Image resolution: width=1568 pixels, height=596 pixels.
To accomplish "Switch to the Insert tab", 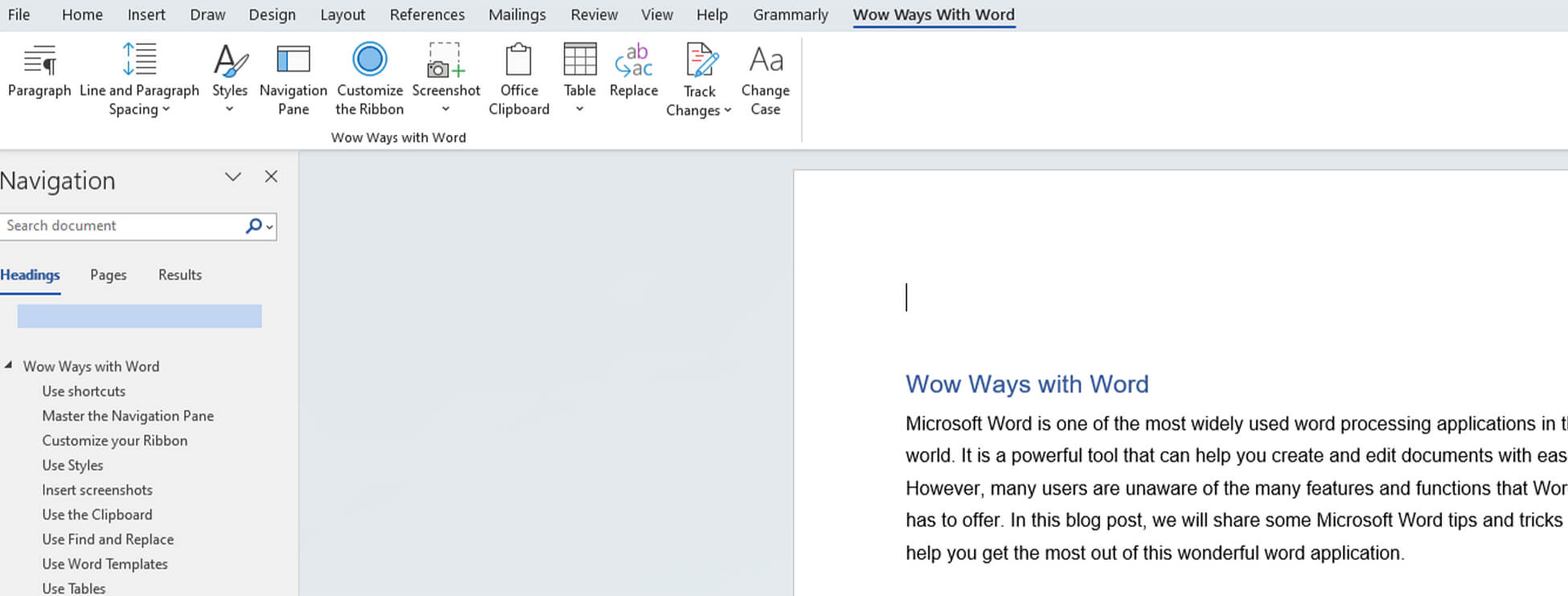I will (146, 14).
